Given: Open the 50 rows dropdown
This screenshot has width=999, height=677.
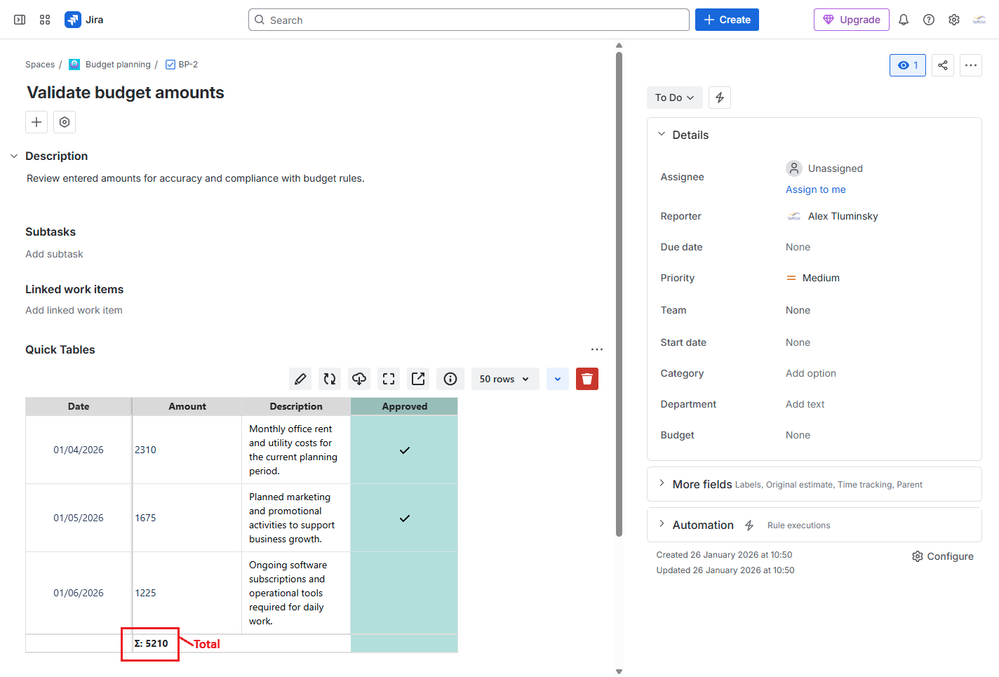Looking at the screenshot, I should click(504, 379).
